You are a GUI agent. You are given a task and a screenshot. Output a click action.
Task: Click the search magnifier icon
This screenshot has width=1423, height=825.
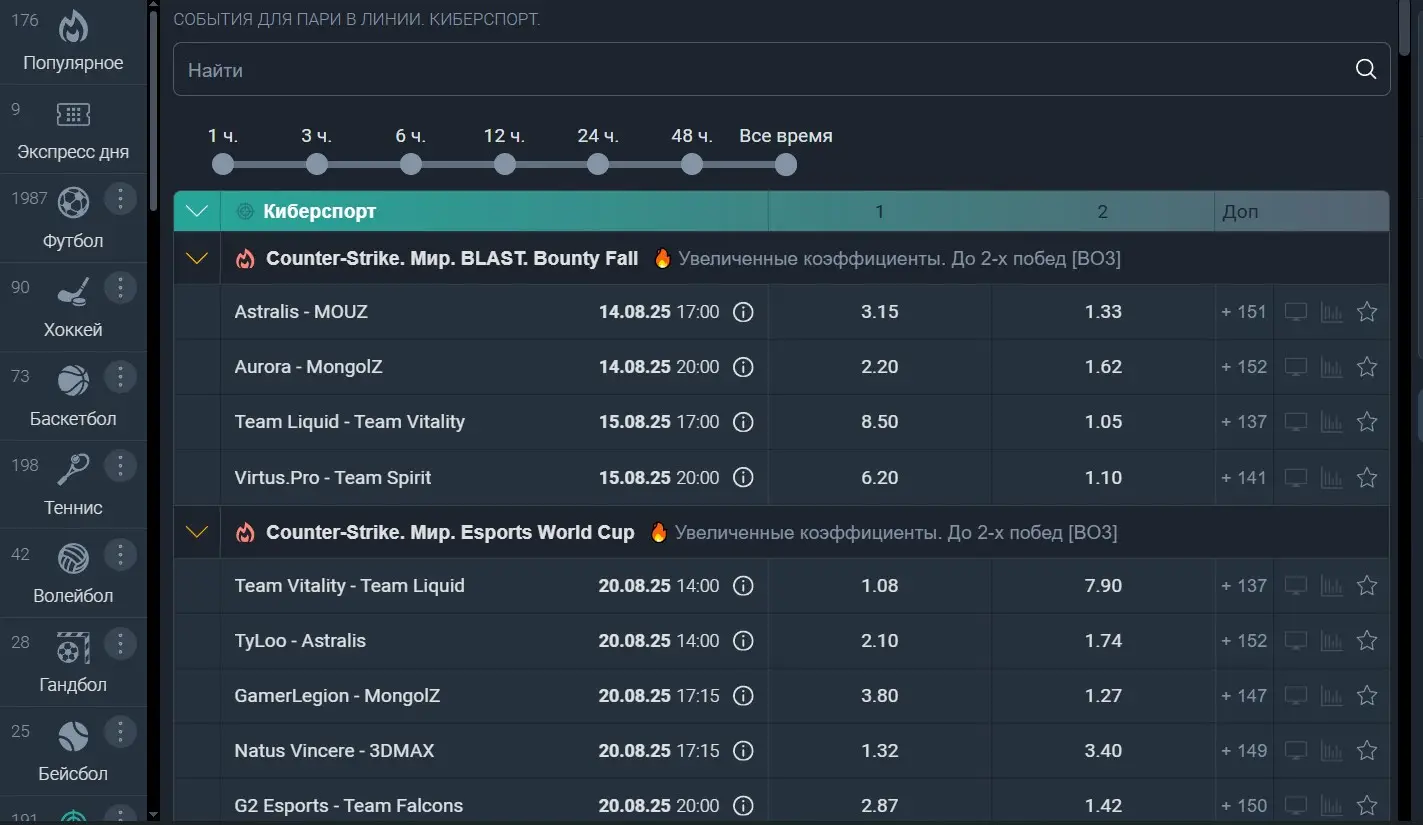(1365, 69)
